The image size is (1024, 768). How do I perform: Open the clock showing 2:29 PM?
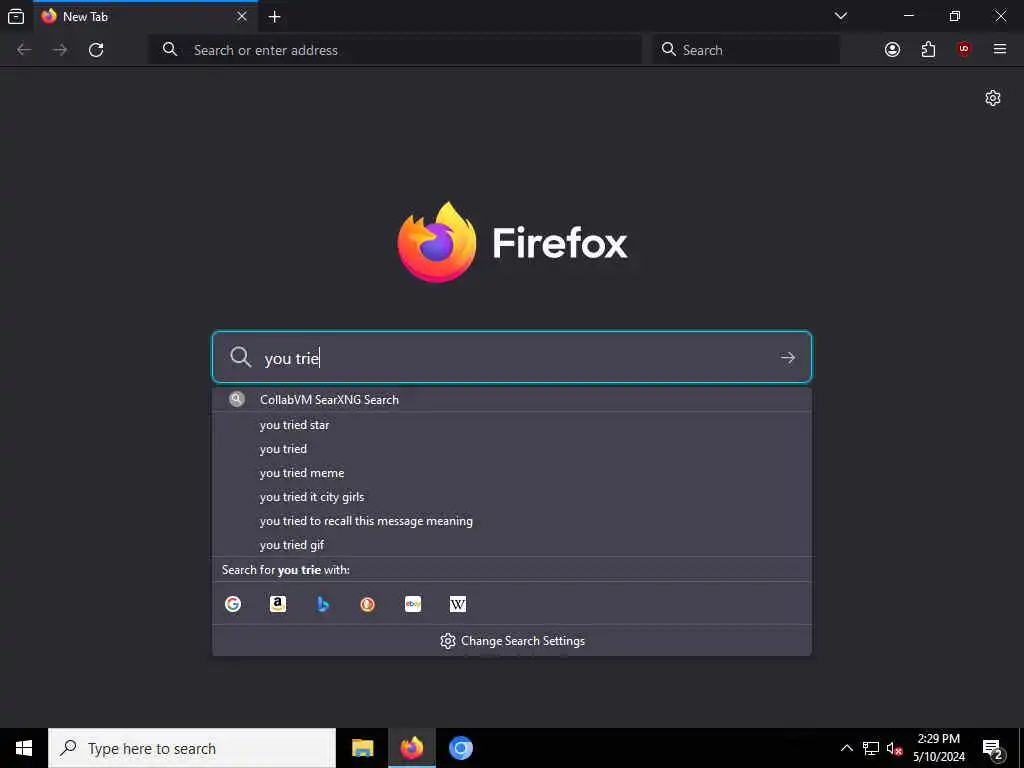click(938, 748)
